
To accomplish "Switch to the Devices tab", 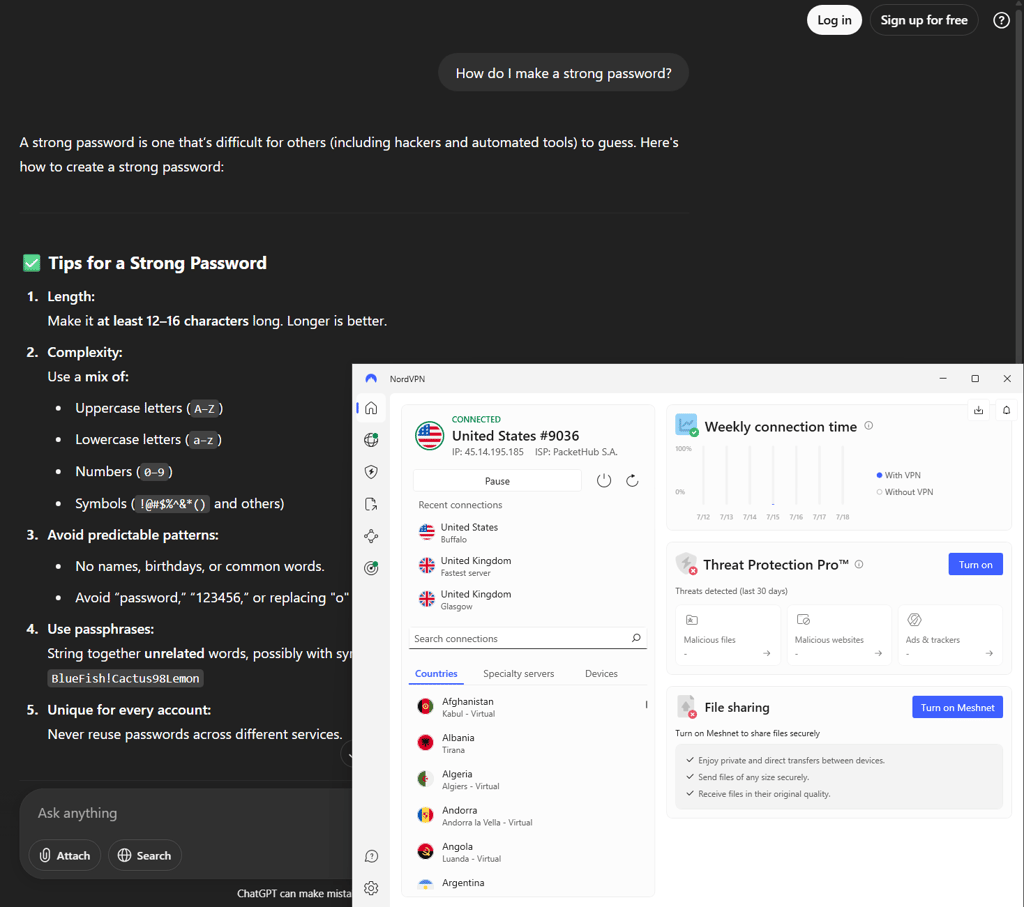I will coord(601,673).
